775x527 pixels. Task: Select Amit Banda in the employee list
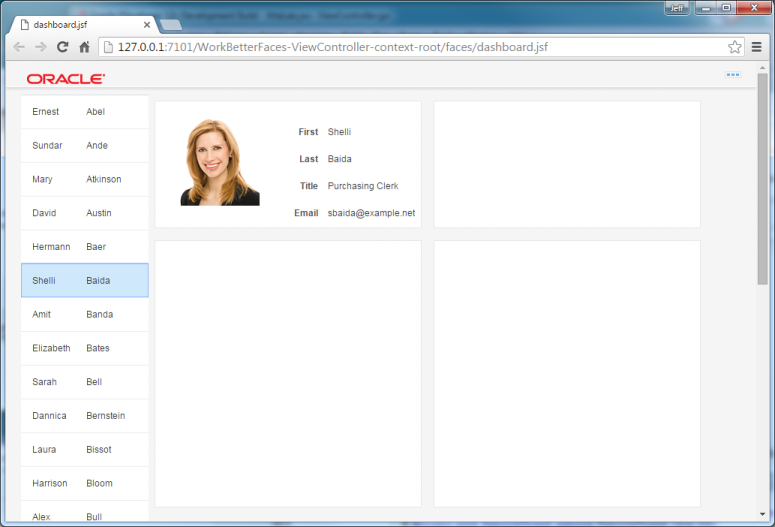pyautogui.click(x=85, y=314)
